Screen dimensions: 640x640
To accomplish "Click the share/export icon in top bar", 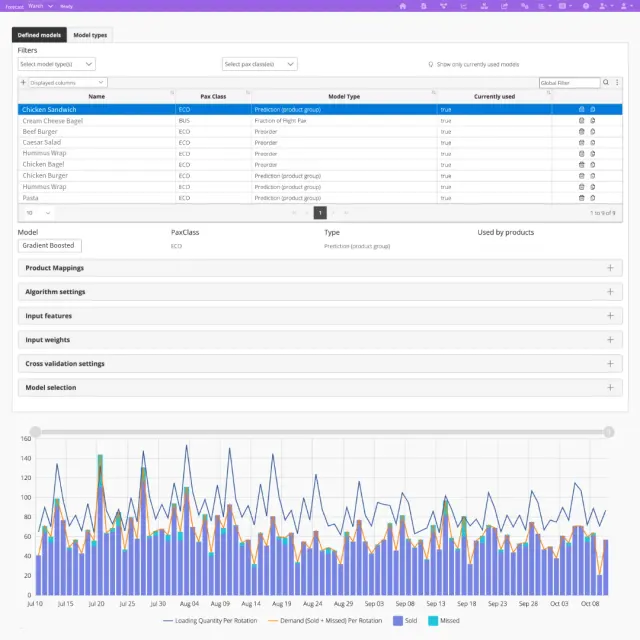I will pyautogui.click(x=504, y=6).
